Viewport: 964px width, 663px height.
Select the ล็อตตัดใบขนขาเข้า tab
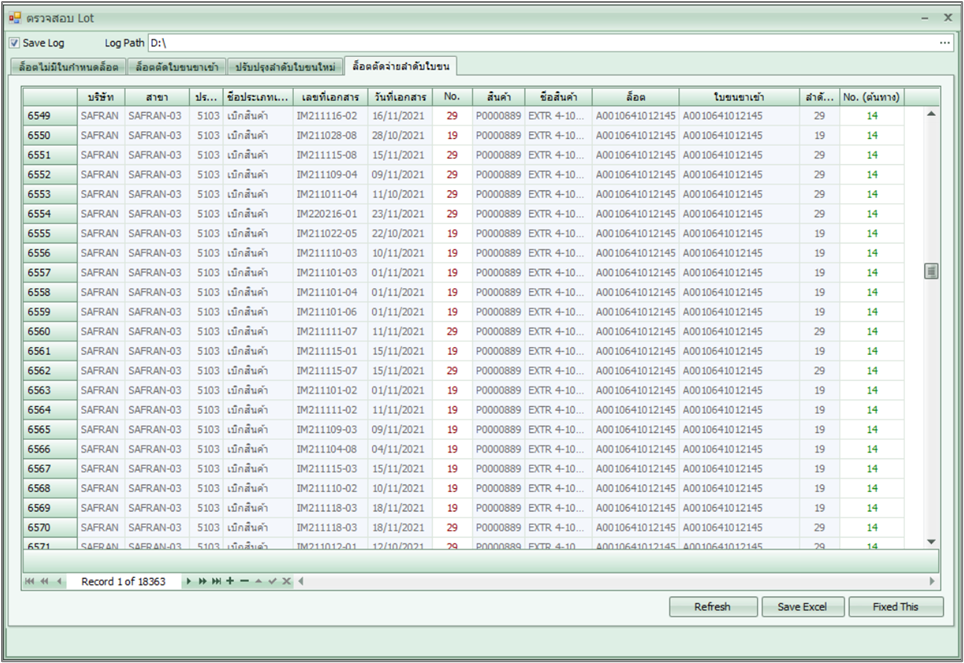click(177, 67)
